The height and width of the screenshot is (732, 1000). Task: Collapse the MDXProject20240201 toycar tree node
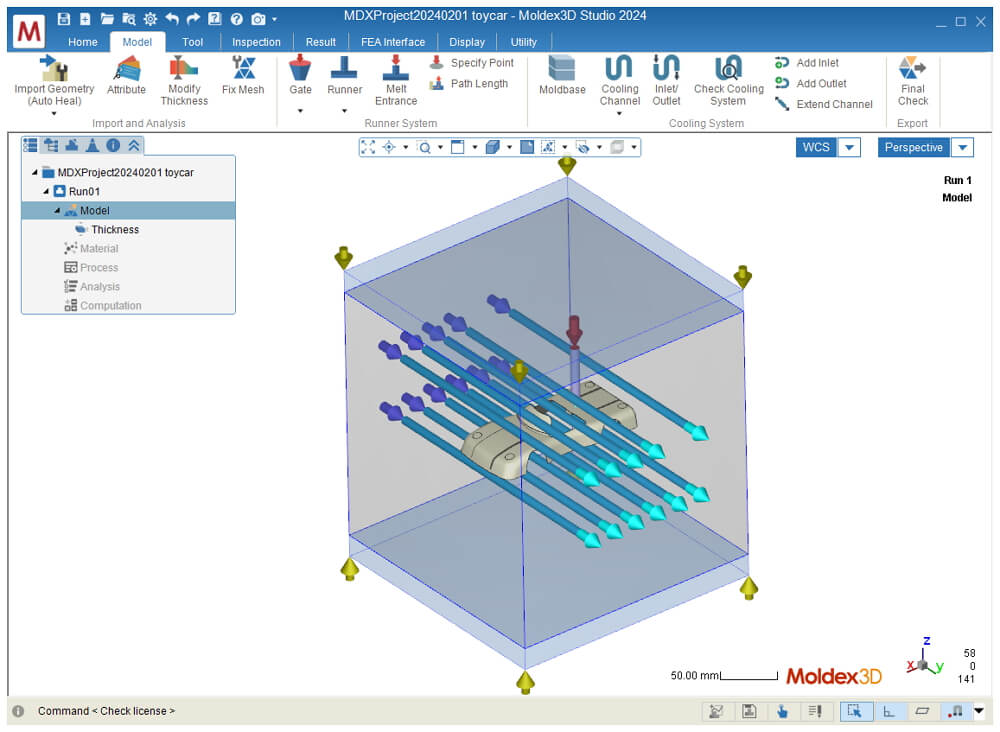click(x=34, y=172)
